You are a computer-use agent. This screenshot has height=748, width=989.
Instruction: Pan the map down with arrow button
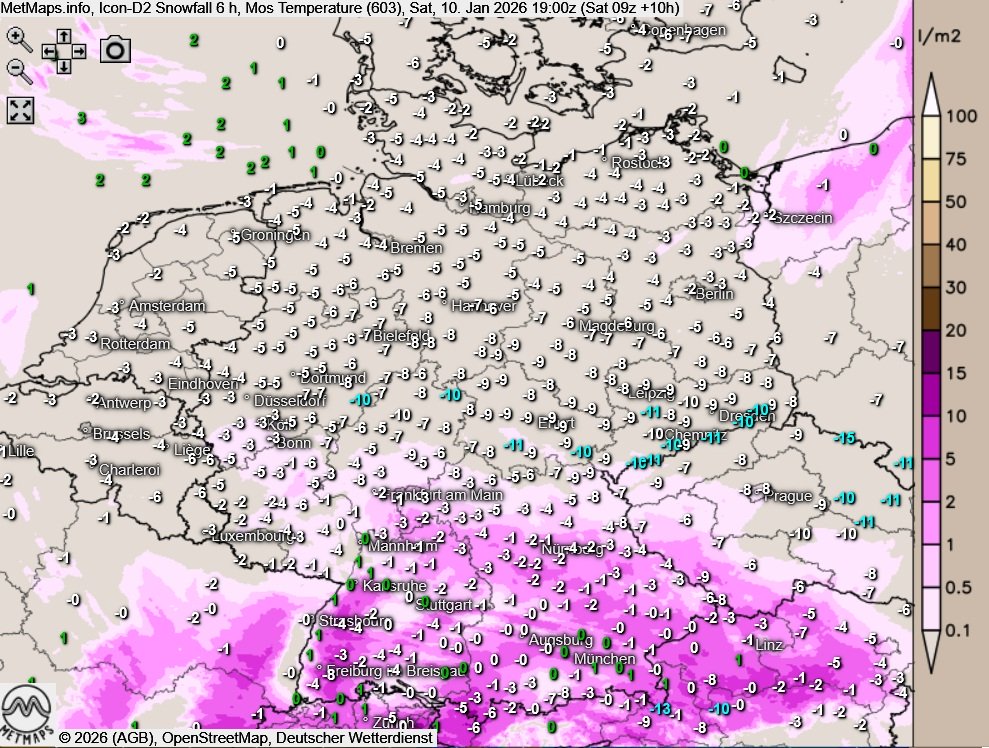click(x=64, y=67)
